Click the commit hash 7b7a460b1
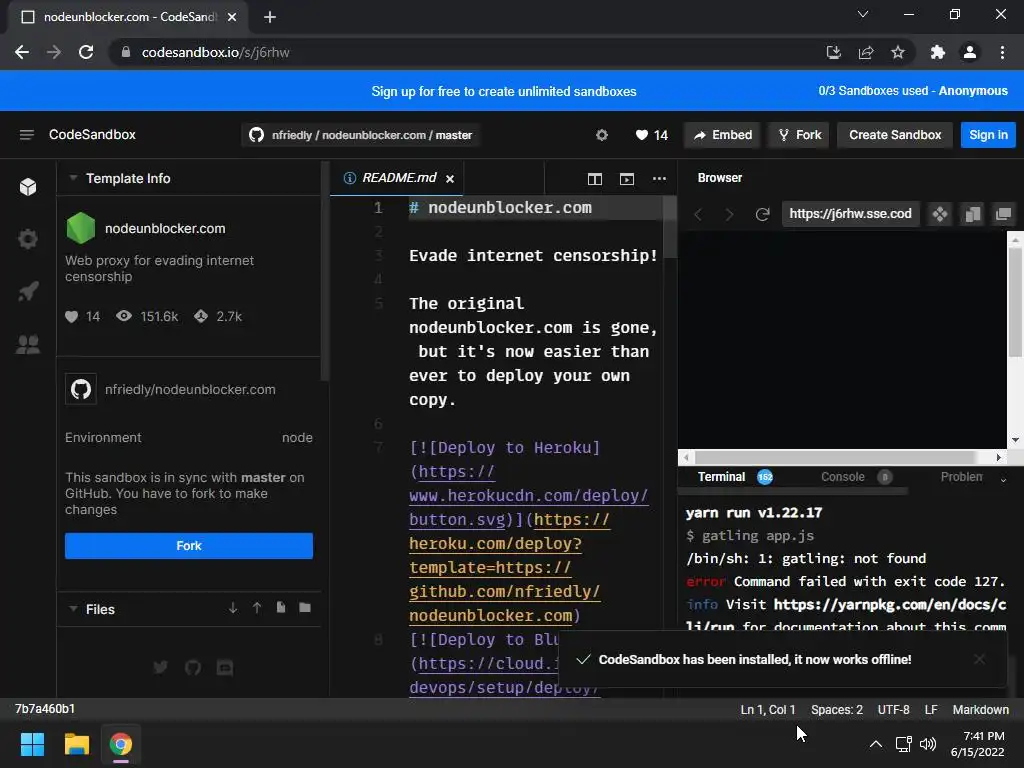Screen dimensions: 1024x768 (45, 709)
